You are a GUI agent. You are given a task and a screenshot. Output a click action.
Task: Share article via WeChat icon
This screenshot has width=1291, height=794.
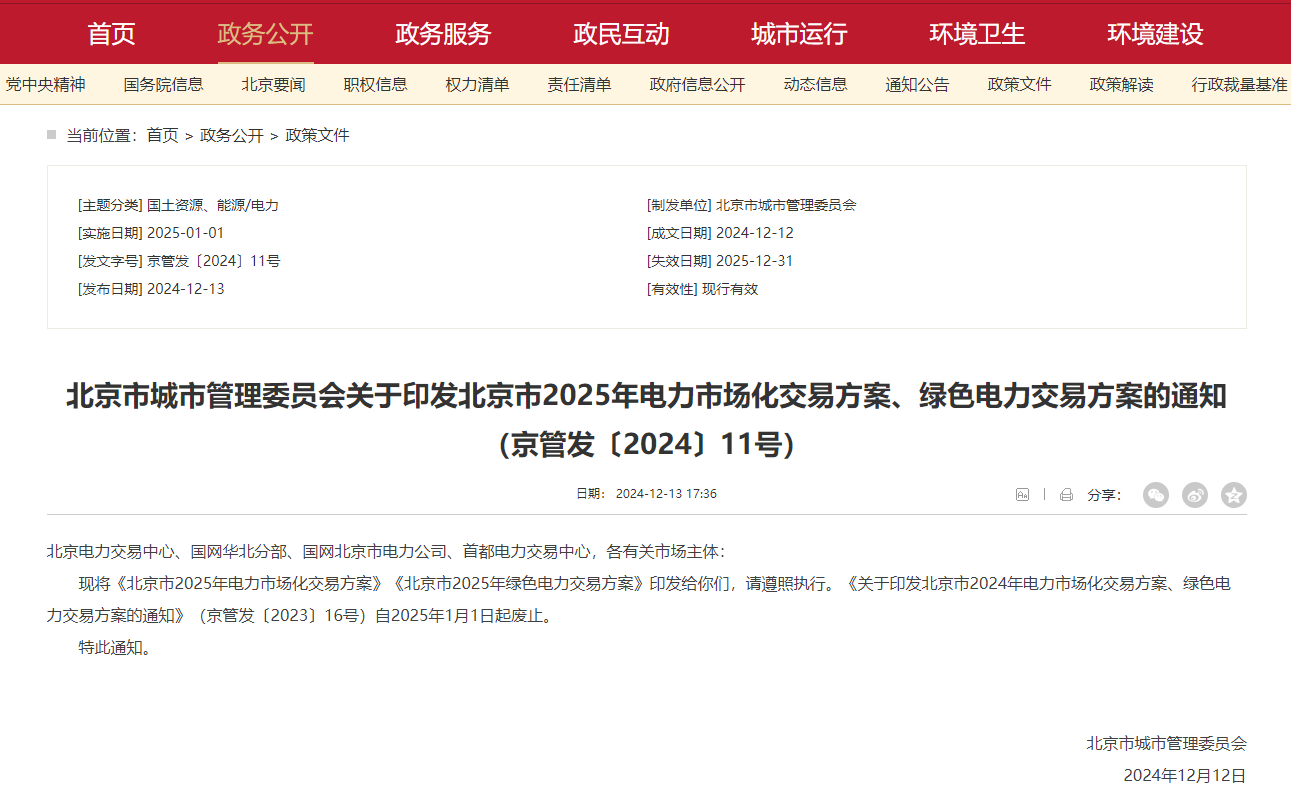[1155, 494]
